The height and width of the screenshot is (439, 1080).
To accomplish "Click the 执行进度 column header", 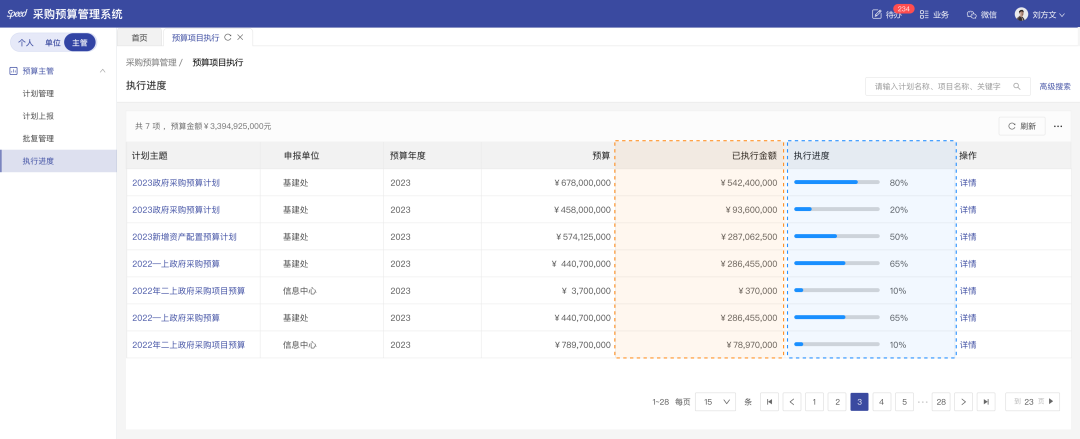I will click(871, 156).
